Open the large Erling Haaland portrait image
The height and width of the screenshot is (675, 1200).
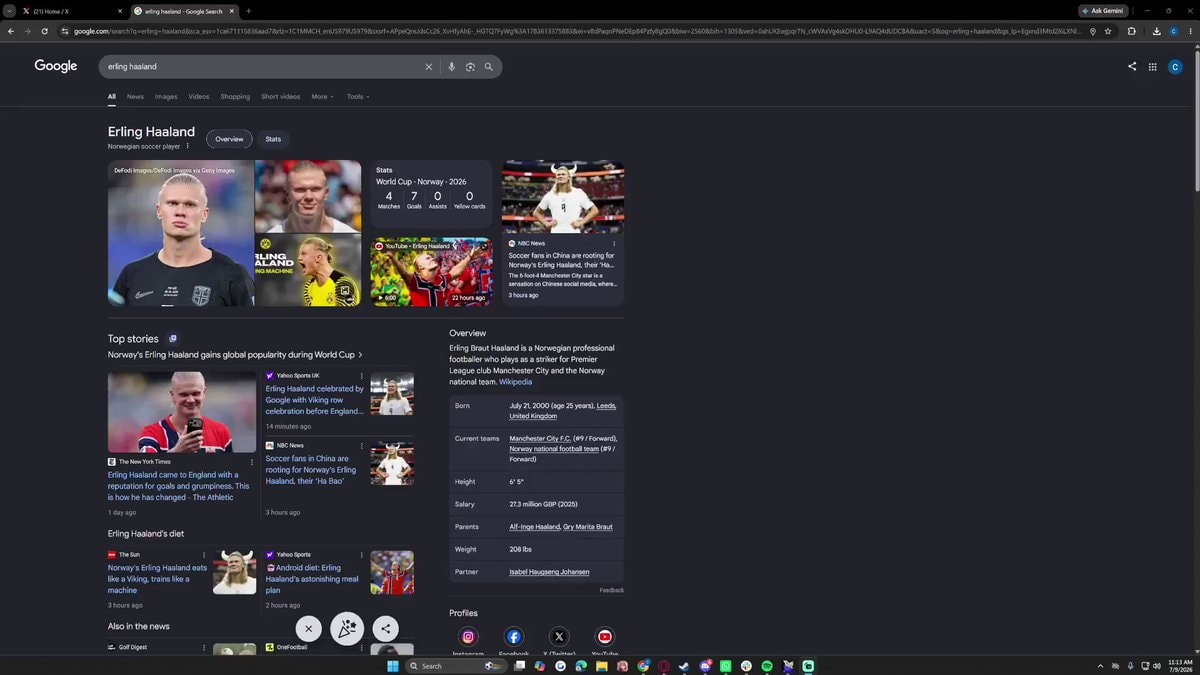pos(181,233)
